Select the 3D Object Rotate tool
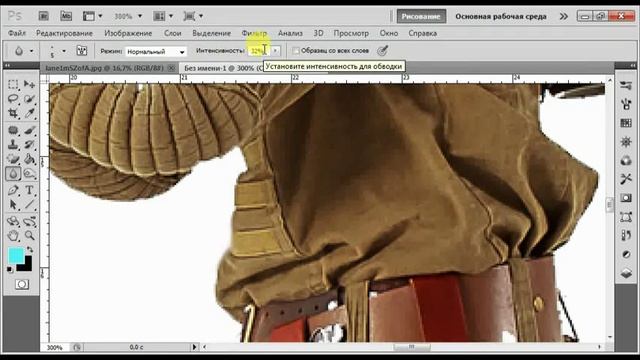 tap(13, 222)
